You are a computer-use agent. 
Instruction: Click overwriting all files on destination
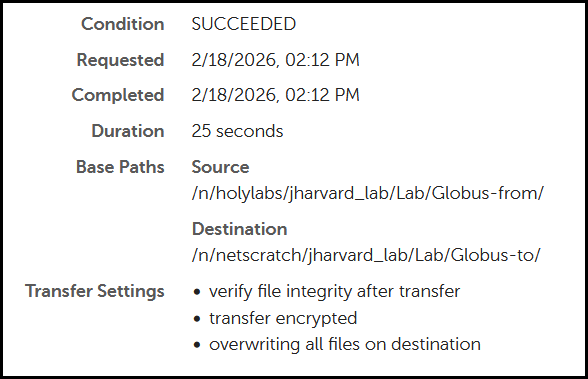pyautogui.click(x=345, y=345)
